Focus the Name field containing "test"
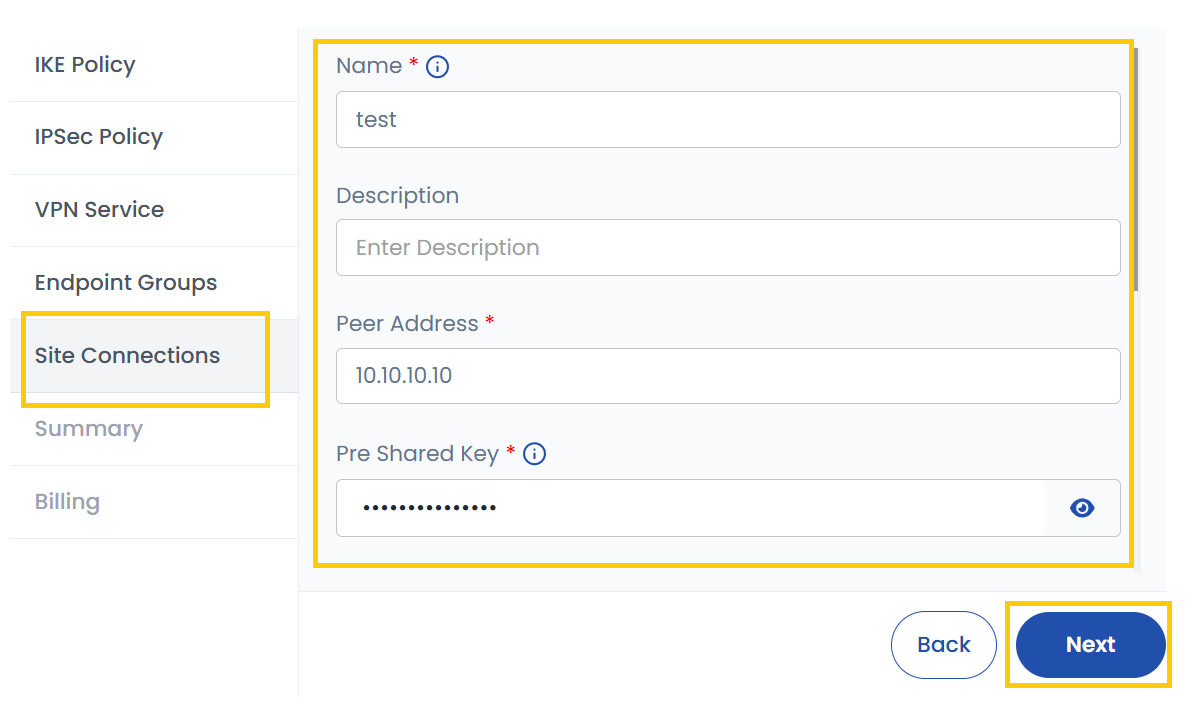This screenshot has width=1195, height=705. (727, 120)
